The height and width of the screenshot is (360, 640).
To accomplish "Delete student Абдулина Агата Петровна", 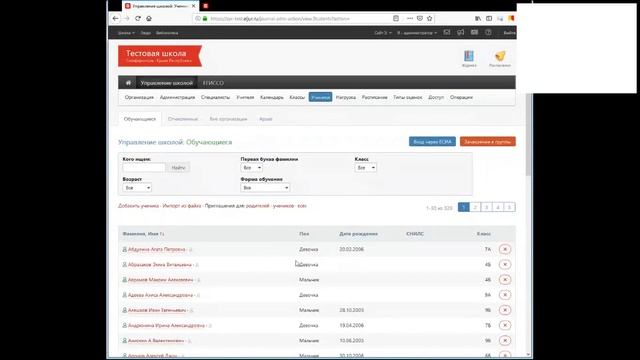I will pos(505,249).
